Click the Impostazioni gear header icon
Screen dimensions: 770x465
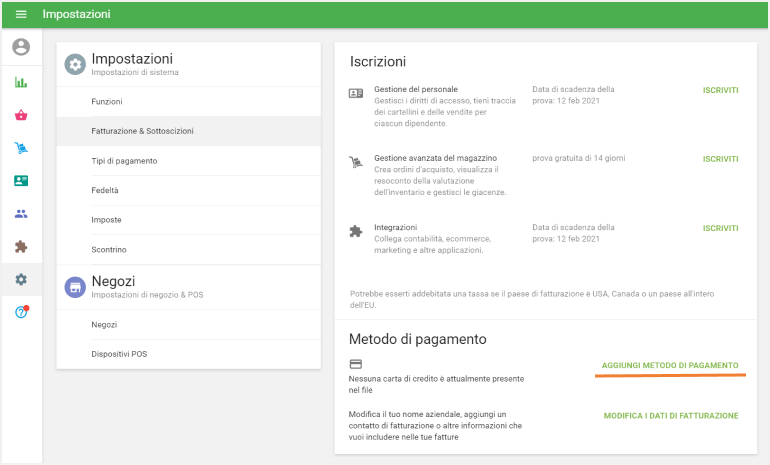tap(75, 64)
